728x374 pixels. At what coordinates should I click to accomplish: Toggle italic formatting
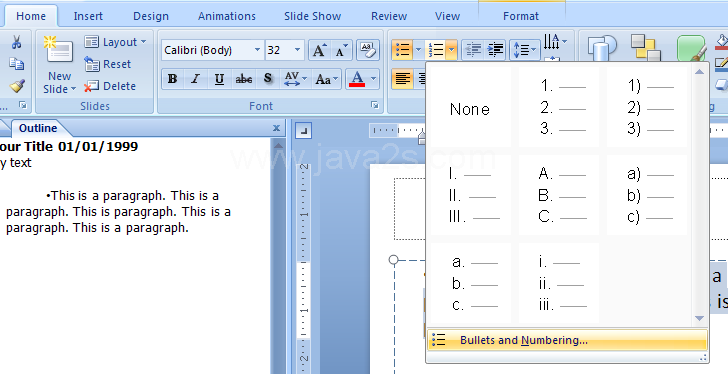pyautogui.click(x=196, y=79)
